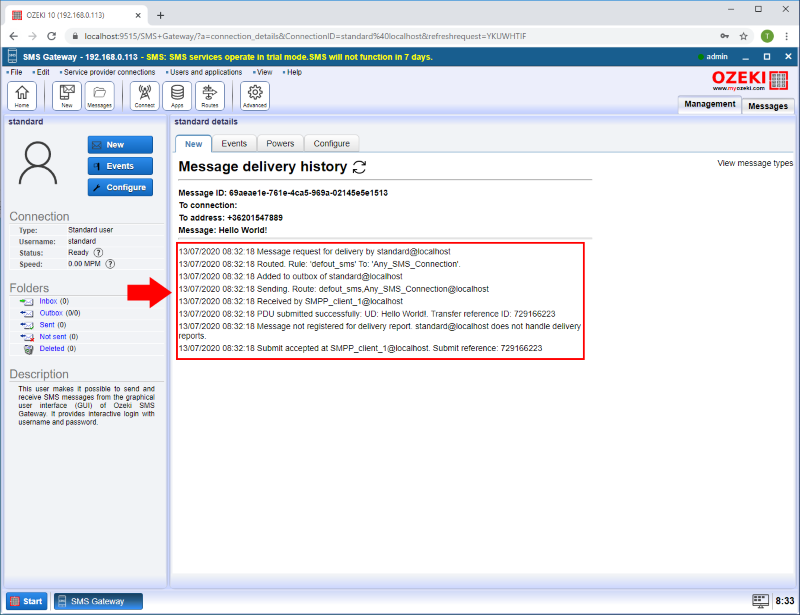Open the Apps database toolbar icon
The image size is (800, 615).
[177, 95]
